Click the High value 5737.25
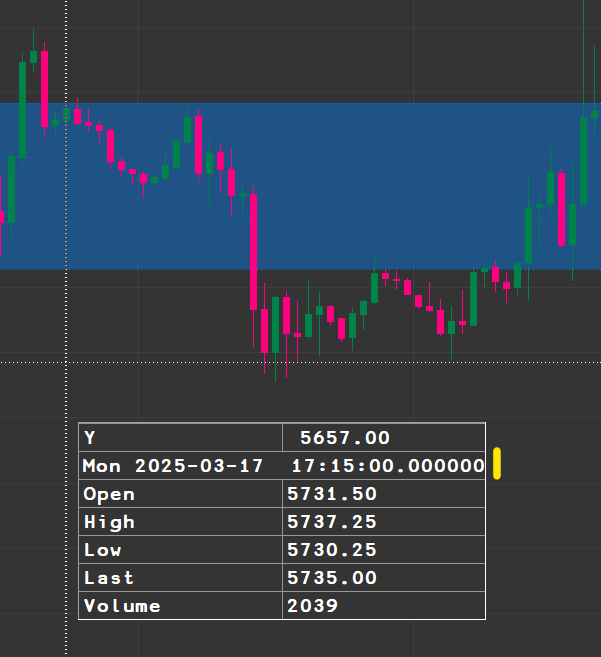Image resolution: width=601 pixels, height=657 pixels. tap(332, 522)
